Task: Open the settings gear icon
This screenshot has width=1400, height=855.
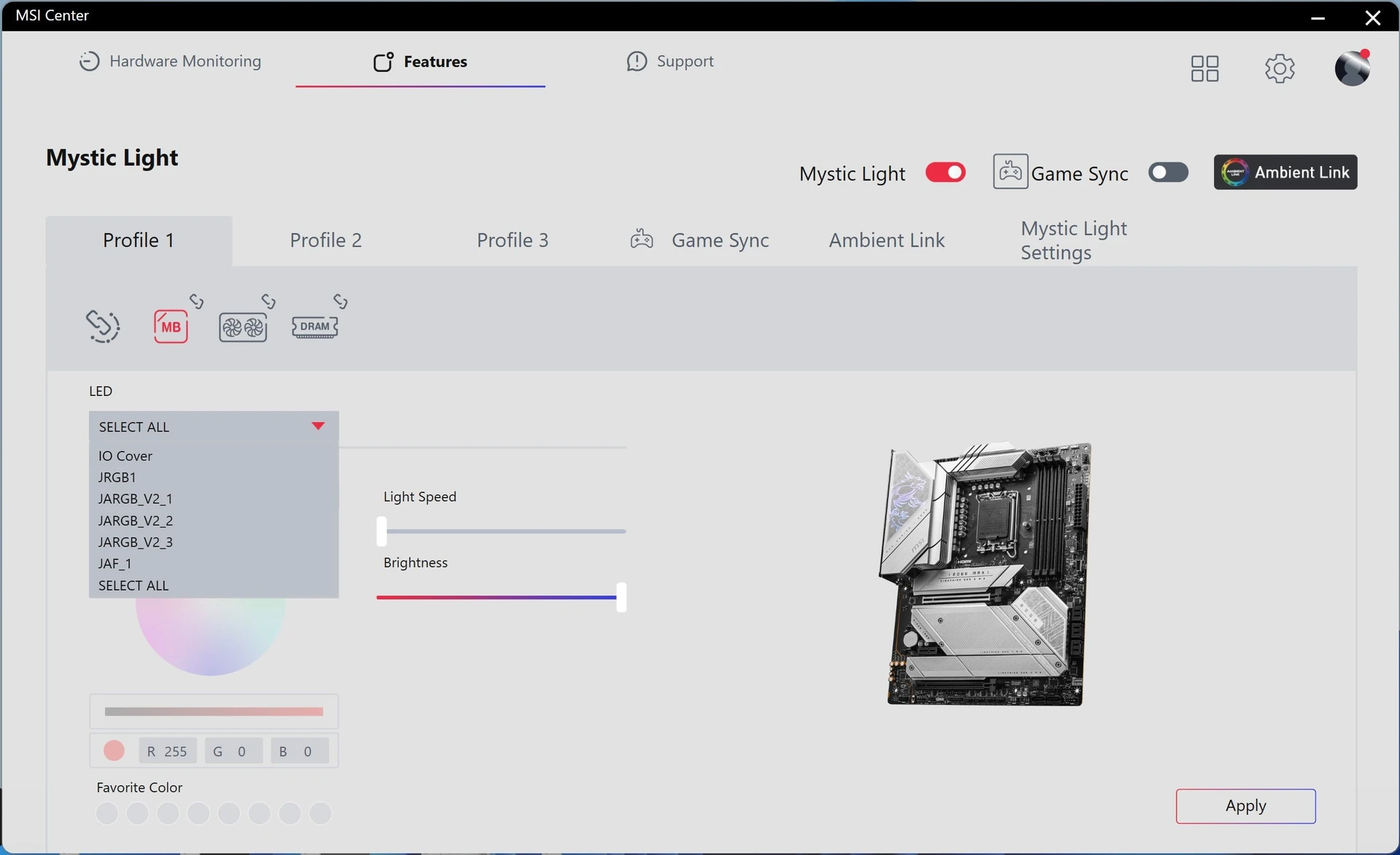Action: 1280,69
